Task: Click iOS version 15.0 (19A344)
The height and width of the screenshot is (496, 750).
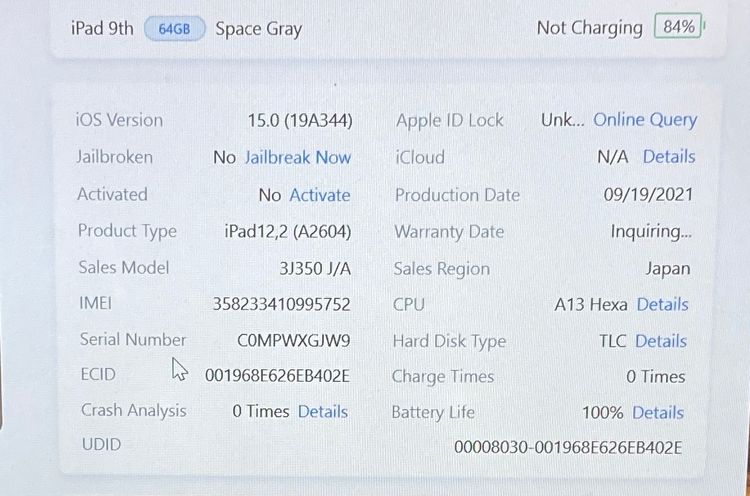Action: pyautogui.click(x=300, y=121)
